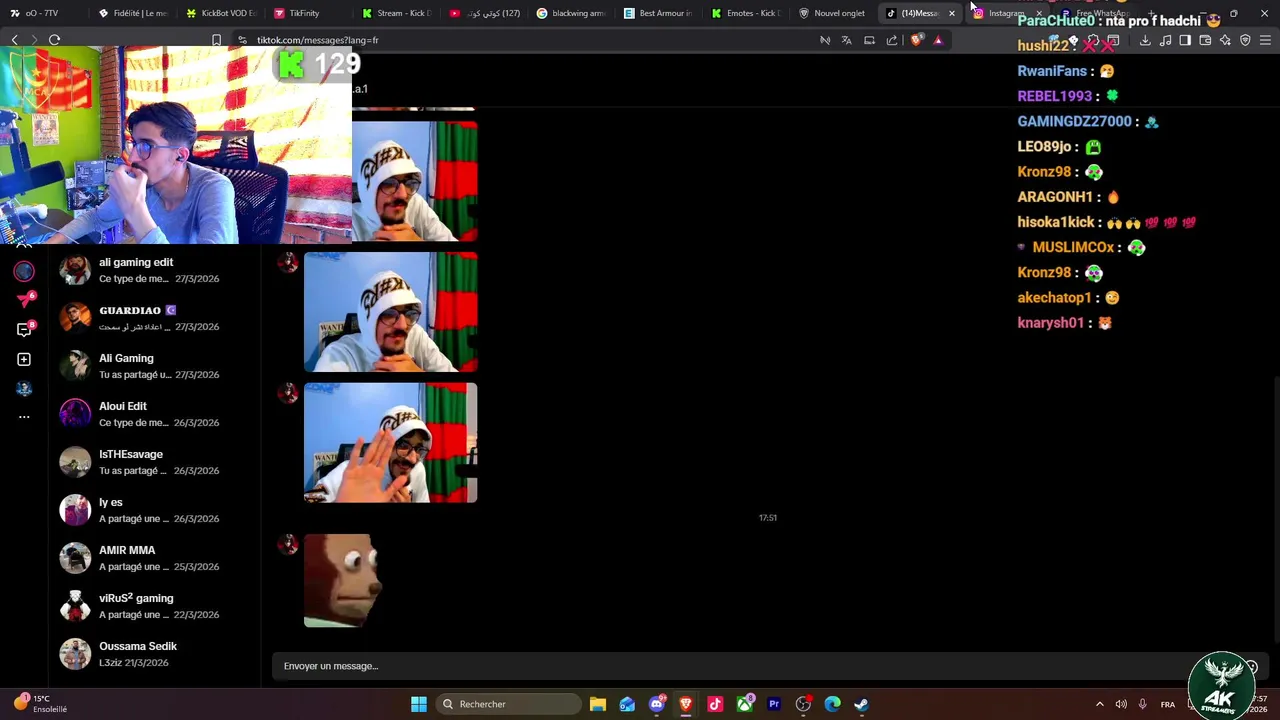
Task: Open the Oussama Sedik conversation
Action: coord(153,654)
